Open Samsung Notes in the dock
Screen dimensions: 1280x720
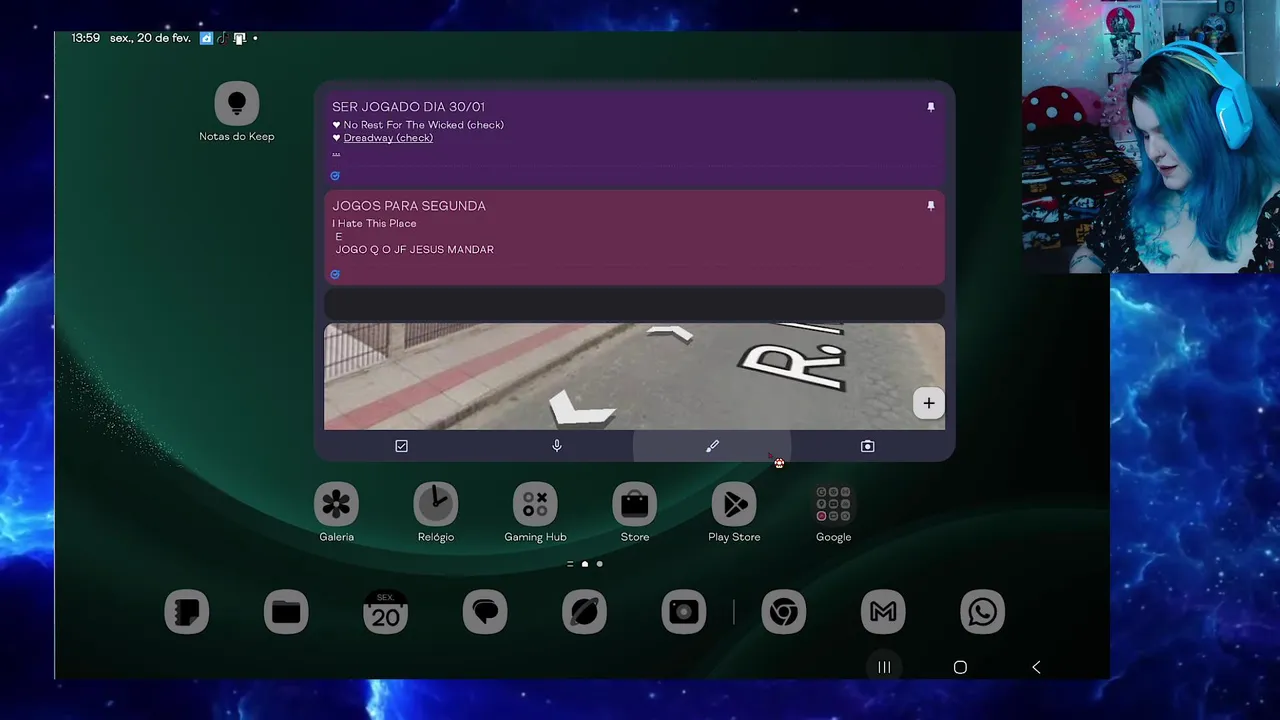click(187, 612)
